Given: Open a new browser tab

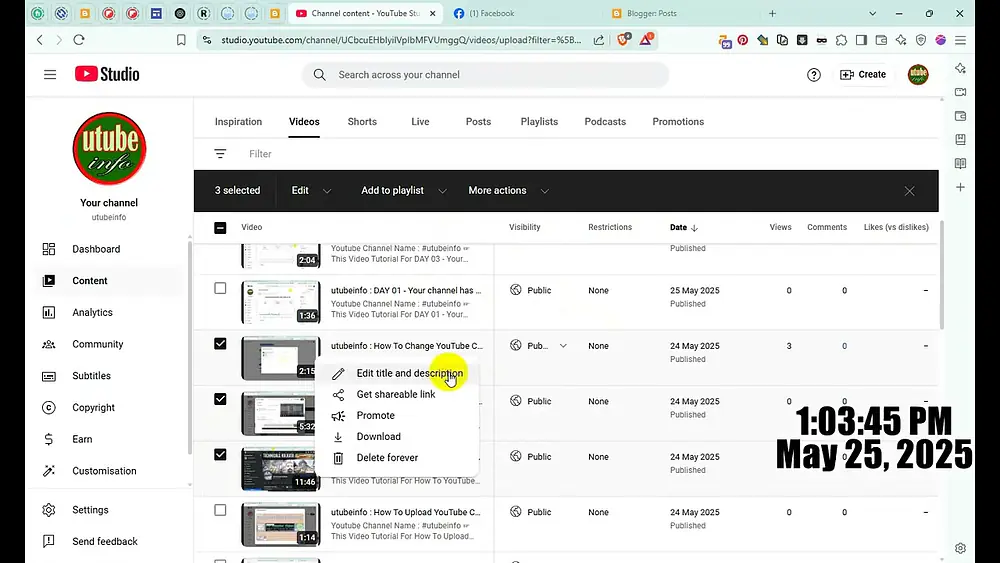Looking at the screenshot, I should (x=772, y=13).
